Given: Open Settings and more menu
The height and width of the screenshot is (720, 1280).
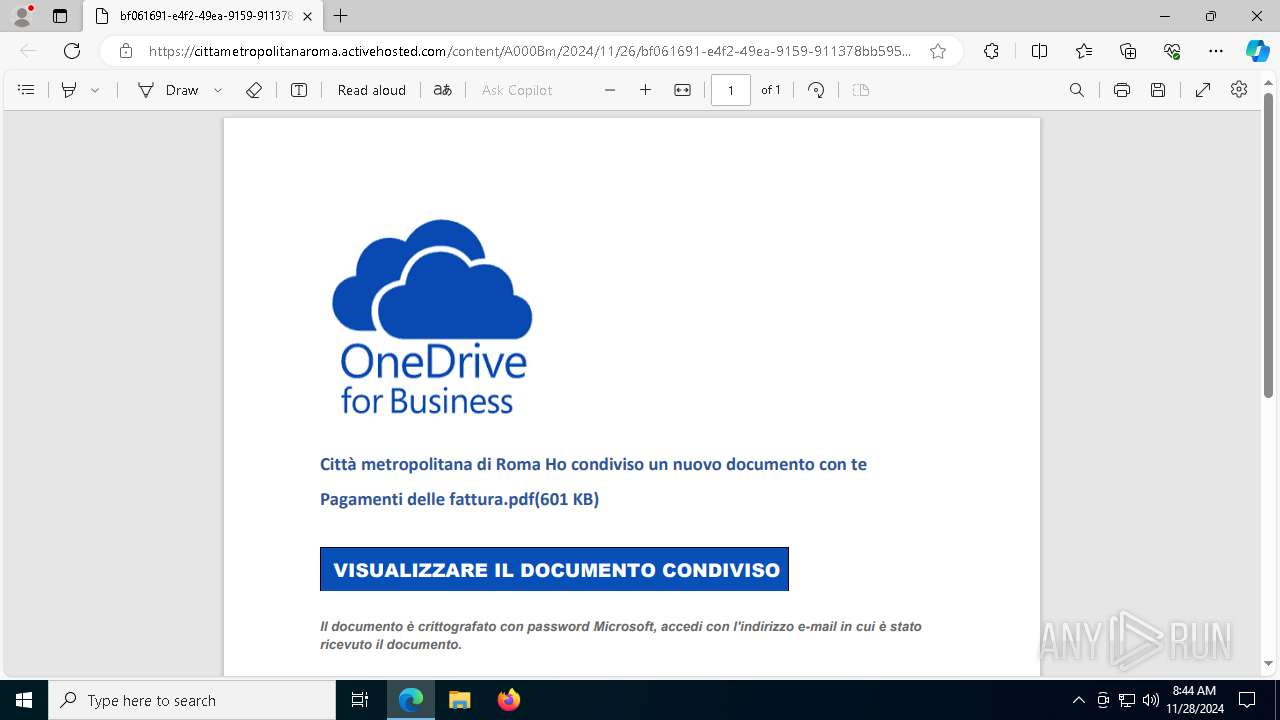Looking at the screenshot, I should point(1216,51).
